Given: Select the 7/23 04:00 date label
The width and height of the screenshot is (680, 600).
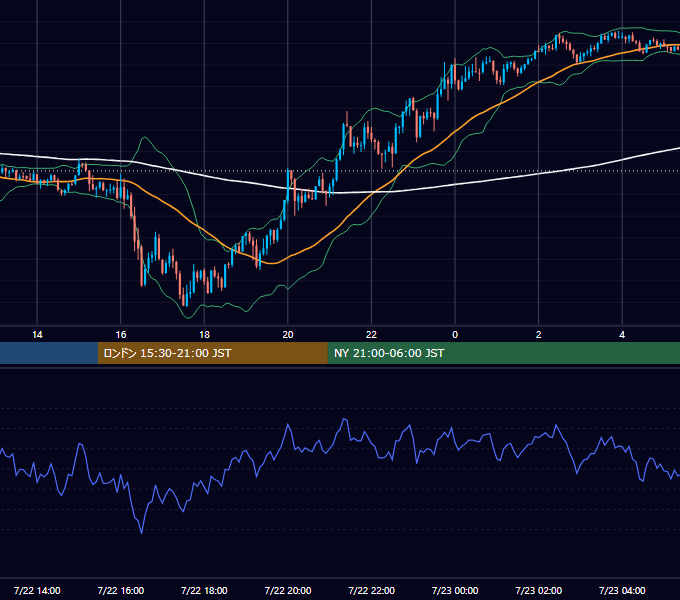Looking at the screenshot, I should coord(622,590).
